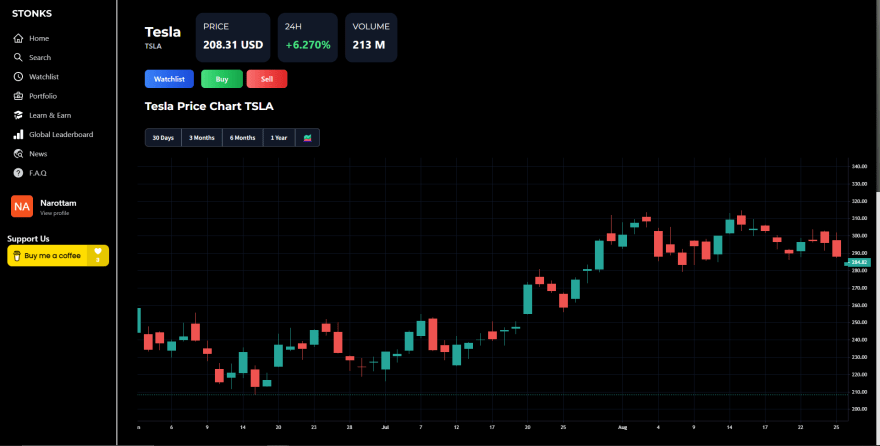The height and width of the screenshot is (446, 880).
Task: Select the 6 Months range
Action: (x=242, y=137)
